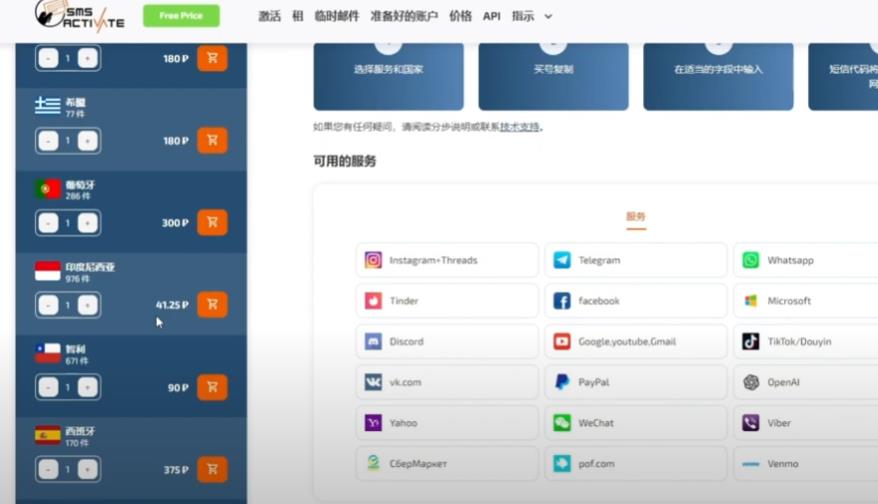Viewport: 878px width, 504px height.
Task: Open 准备好的账户 navigation item
Action: [404, 16]
